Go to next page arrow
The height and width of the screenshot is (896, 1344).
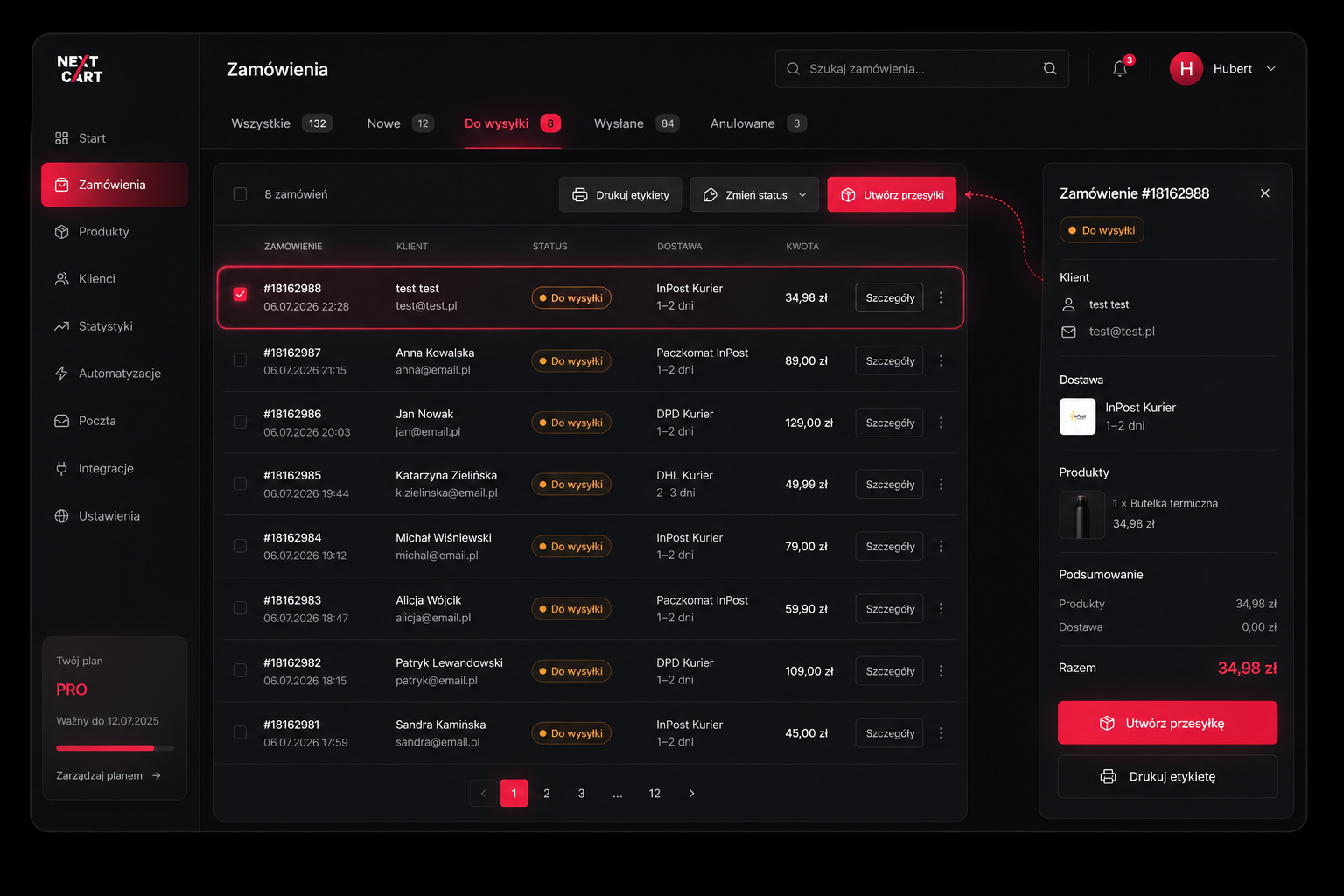[691, 794]
